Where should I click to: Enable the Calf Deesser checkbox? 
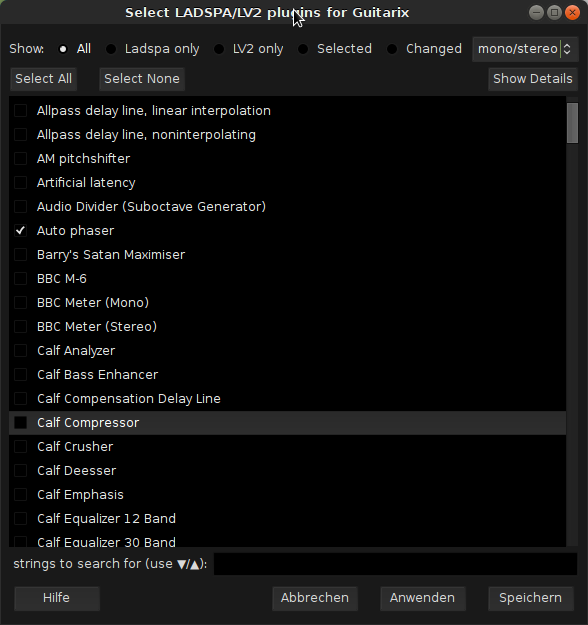(x=20, y=470)
